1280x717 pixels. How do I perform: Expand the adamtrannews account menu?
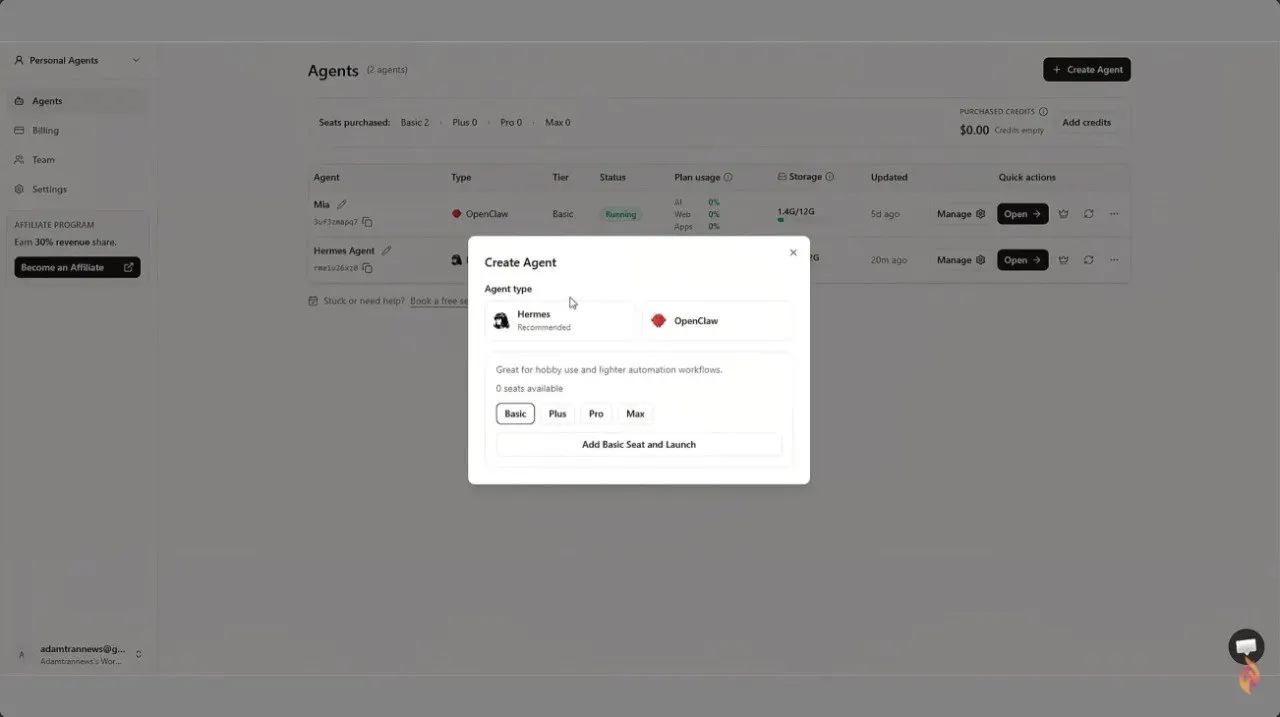77,655
